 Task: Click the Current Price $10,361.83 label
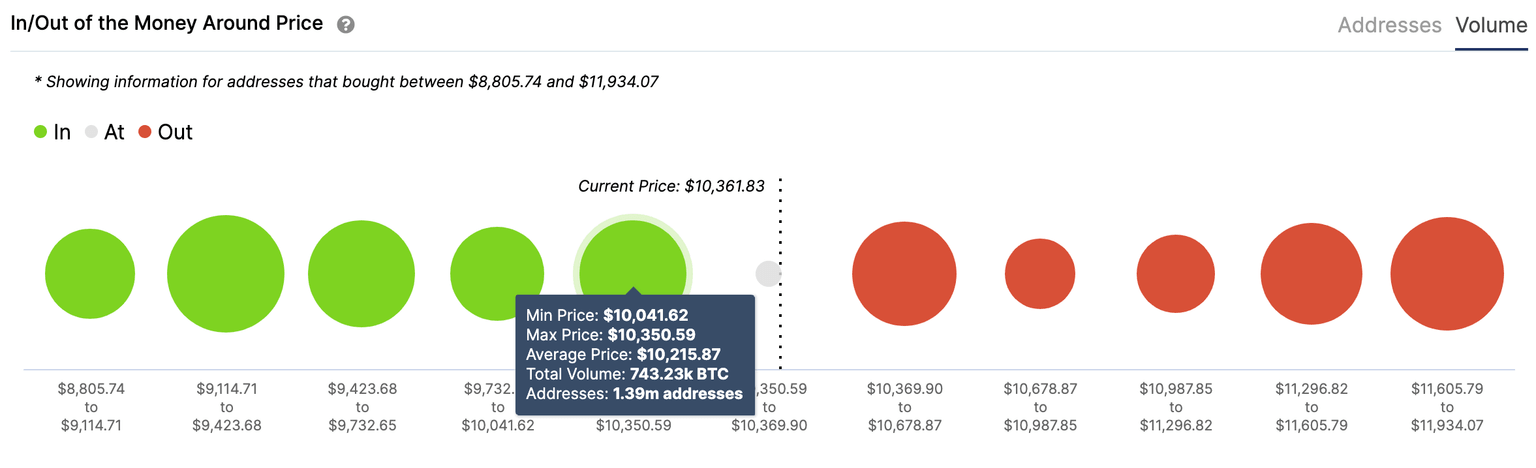point(671,186)
